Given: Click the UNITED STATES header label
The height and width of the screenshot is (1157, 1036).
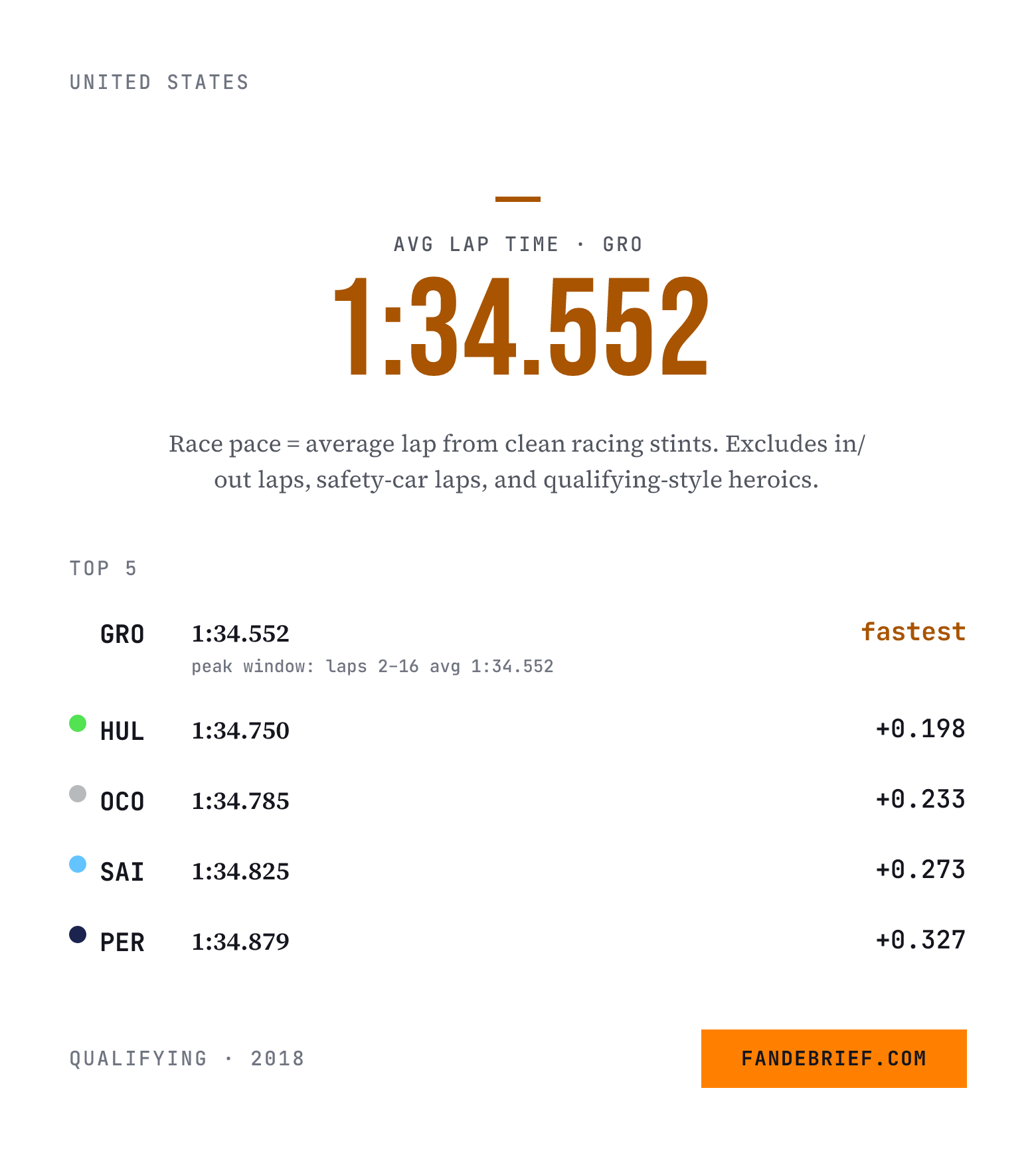Looking at the screenshot, I should pos(159,82).
